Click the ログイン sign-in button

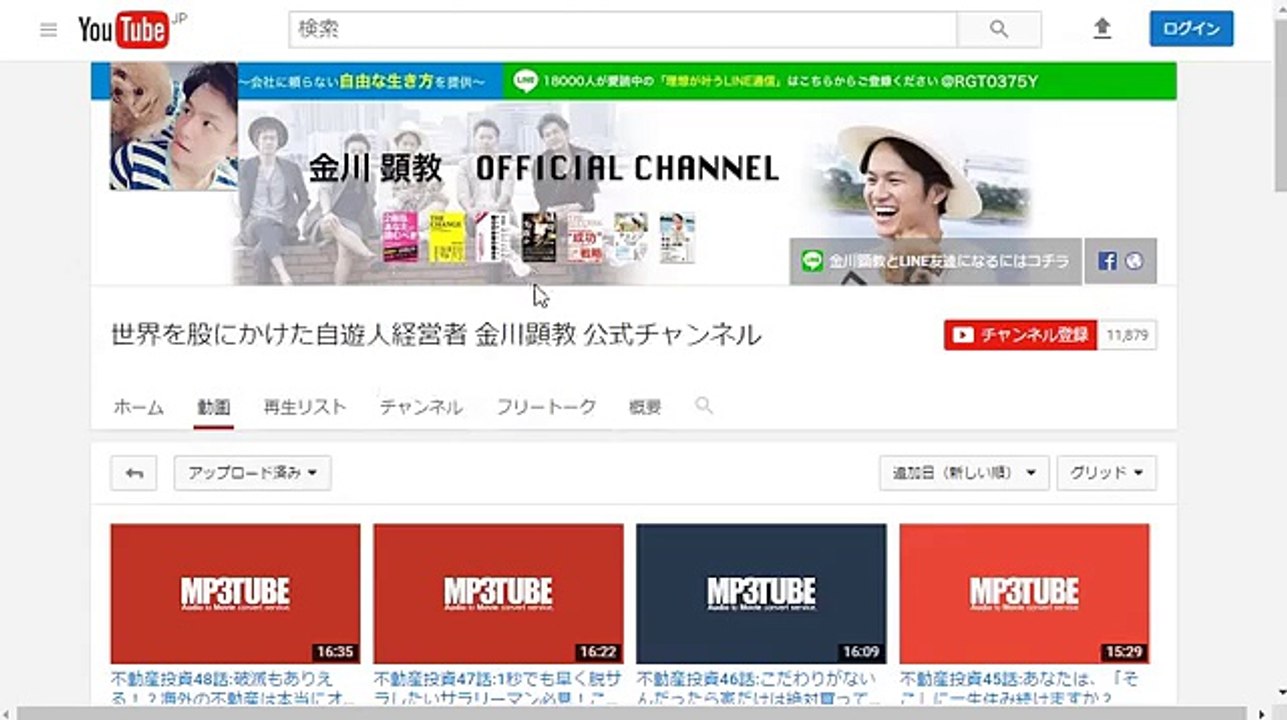tap(1191, 29)
